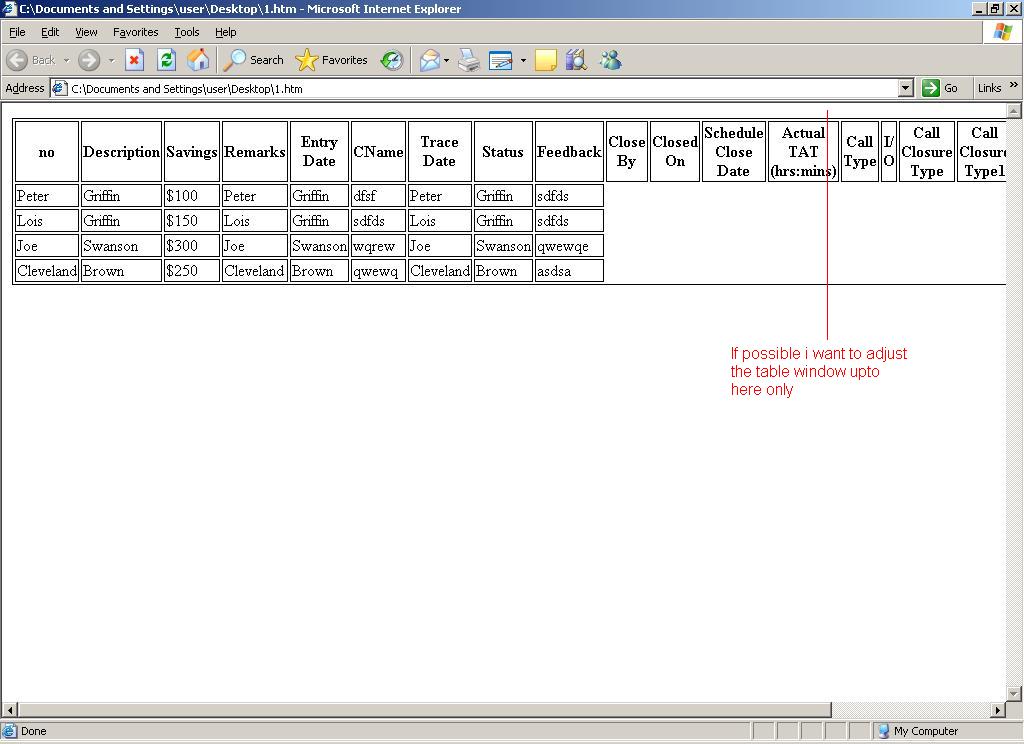Click the Edit page toolbar icon

501,60
